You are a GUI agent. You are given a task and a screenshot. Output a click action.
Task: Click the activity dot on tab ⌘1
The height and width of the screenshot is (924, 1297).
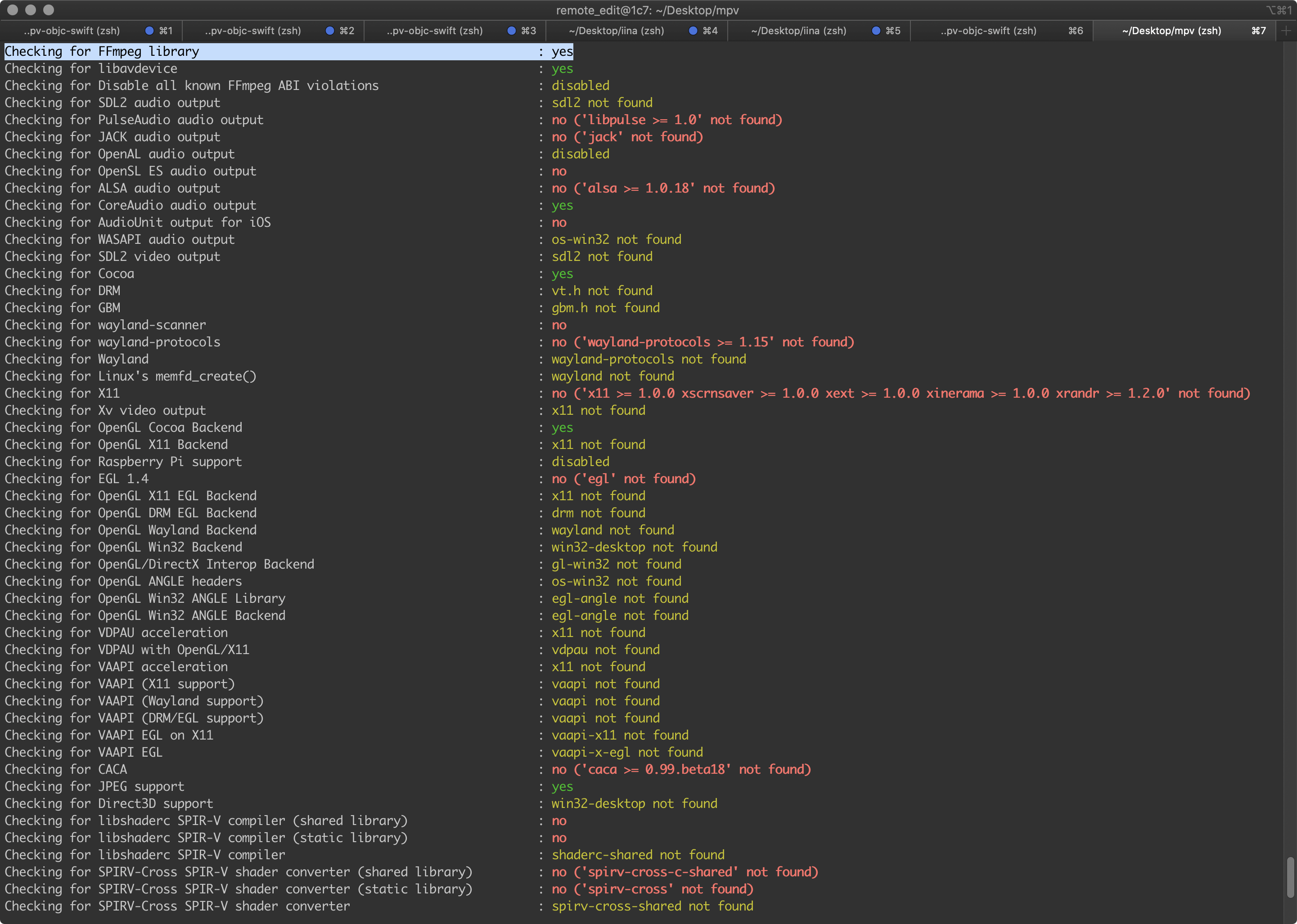coord(149,31)
